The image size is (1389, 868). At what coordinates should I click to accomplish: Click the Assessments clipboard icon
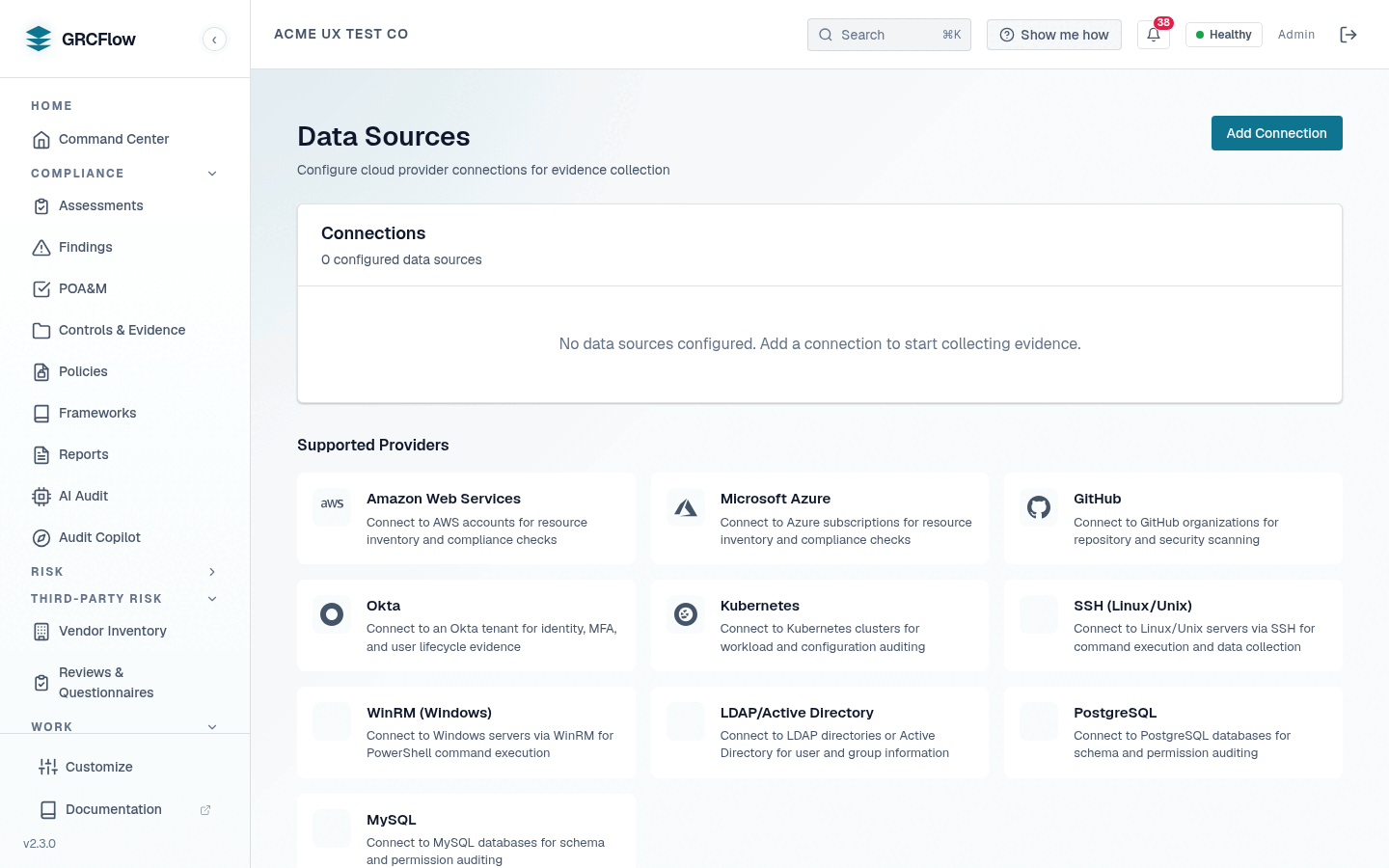pyautogui.click(x=41, y=206)
